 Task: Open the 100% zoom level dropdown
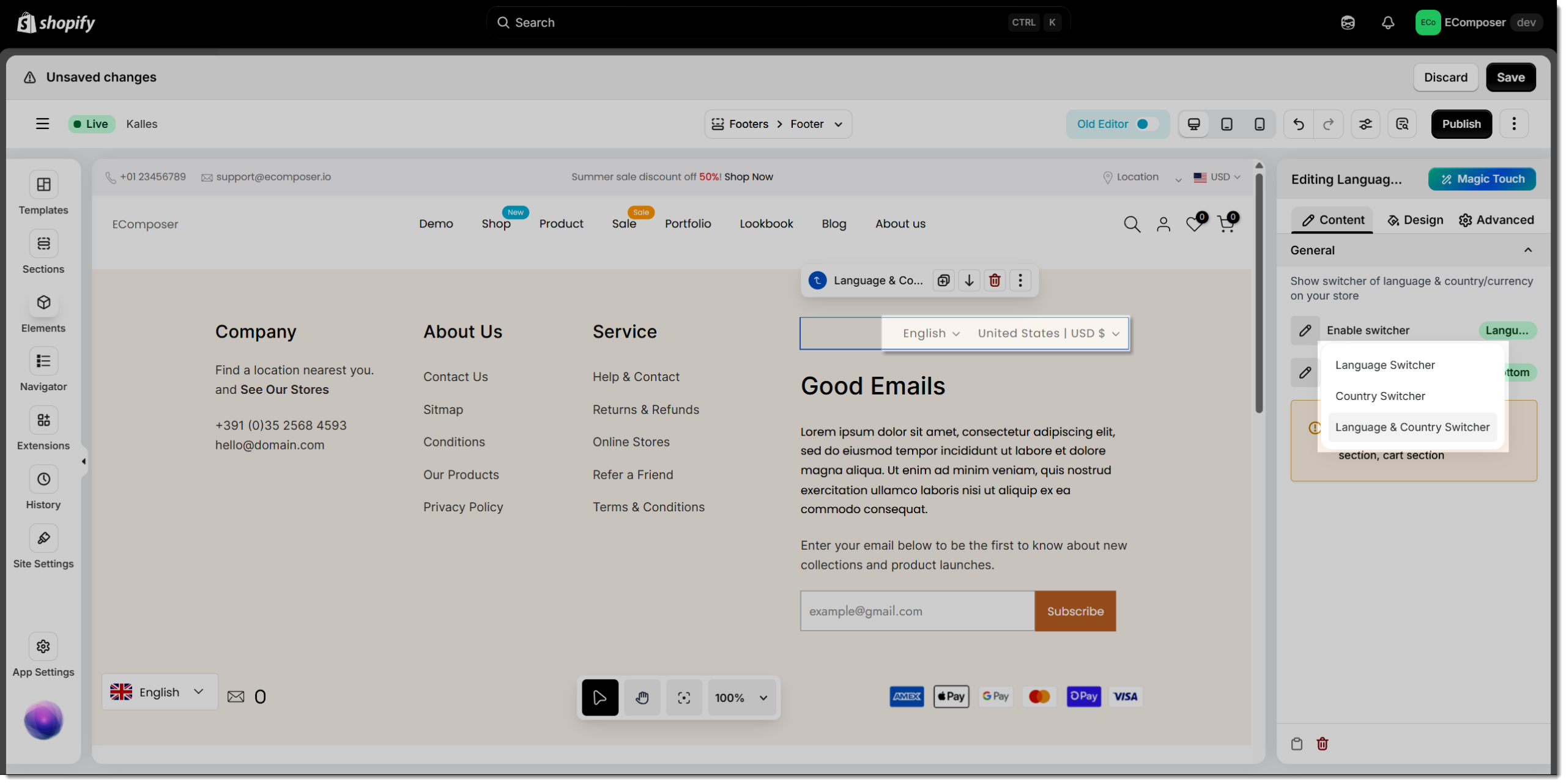[x=741, y=698]
